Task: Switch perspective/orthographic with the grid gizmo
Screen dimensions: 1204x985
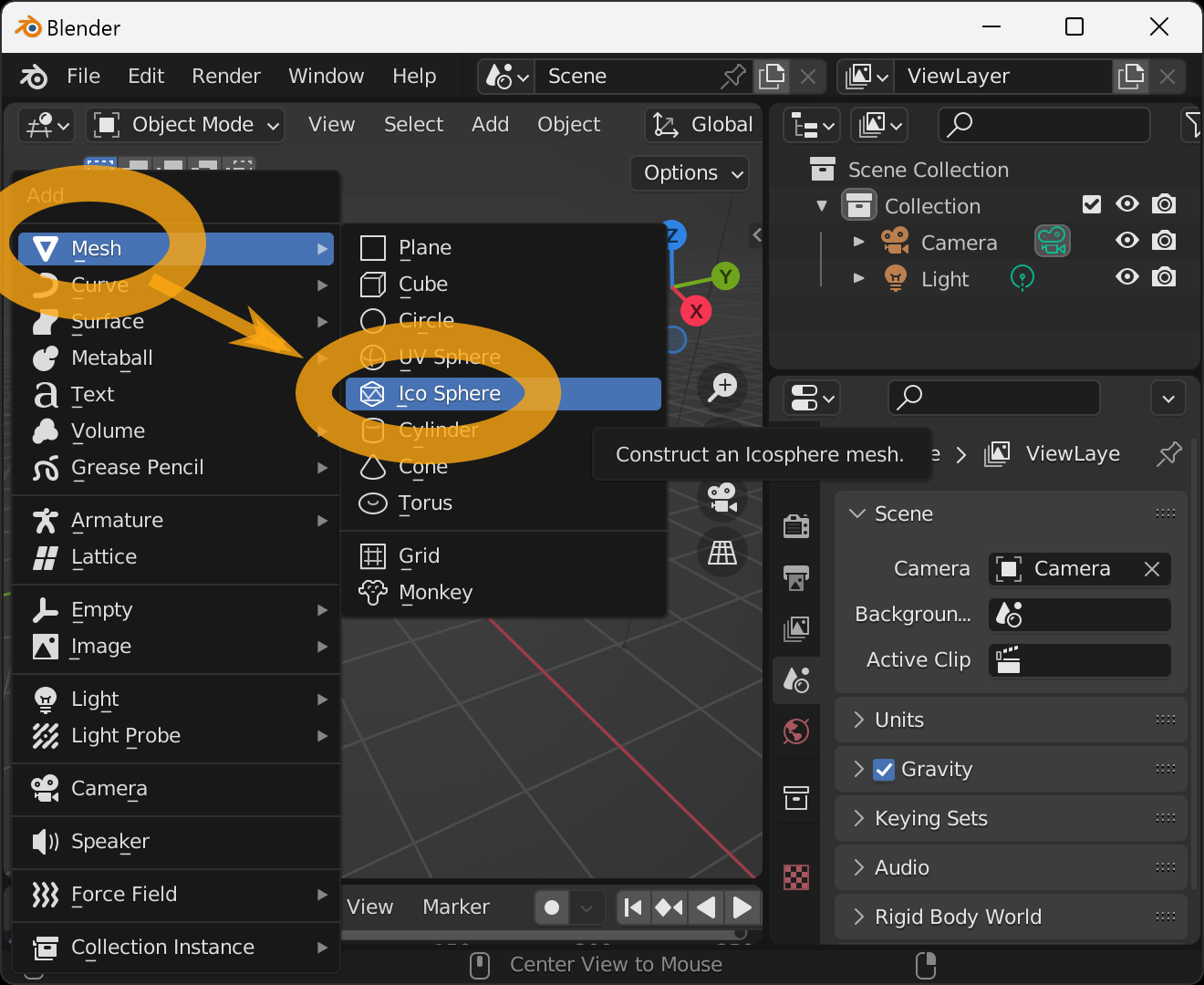Action: pos(722,553)
